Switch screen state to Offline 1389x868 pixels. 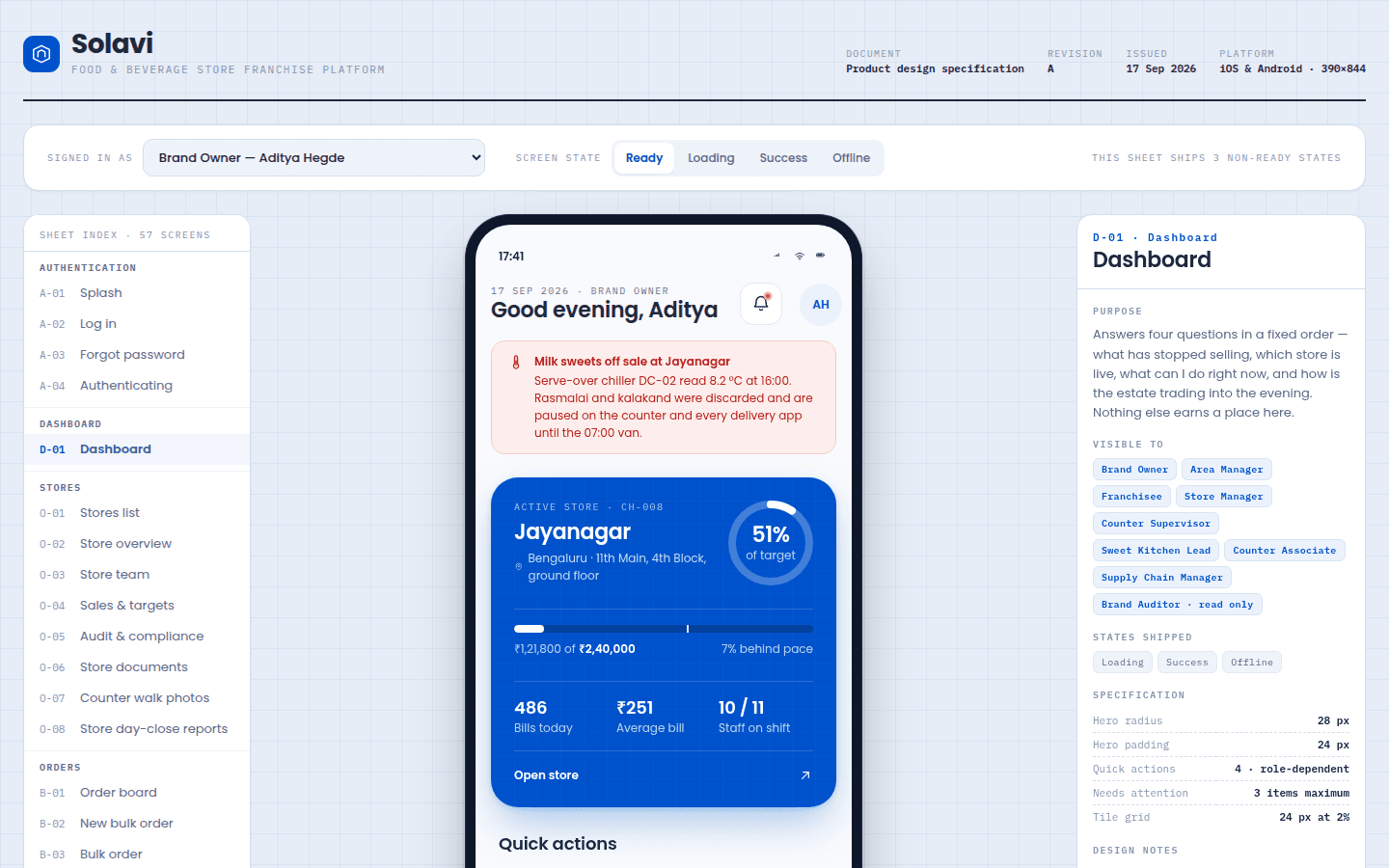(852, 158)
